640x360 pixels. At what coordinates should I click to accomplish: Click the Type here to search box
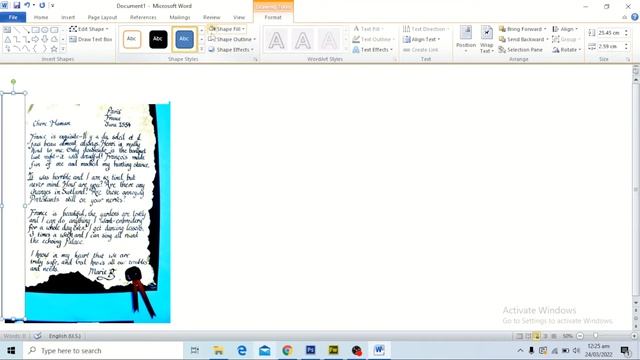[103, 351]
